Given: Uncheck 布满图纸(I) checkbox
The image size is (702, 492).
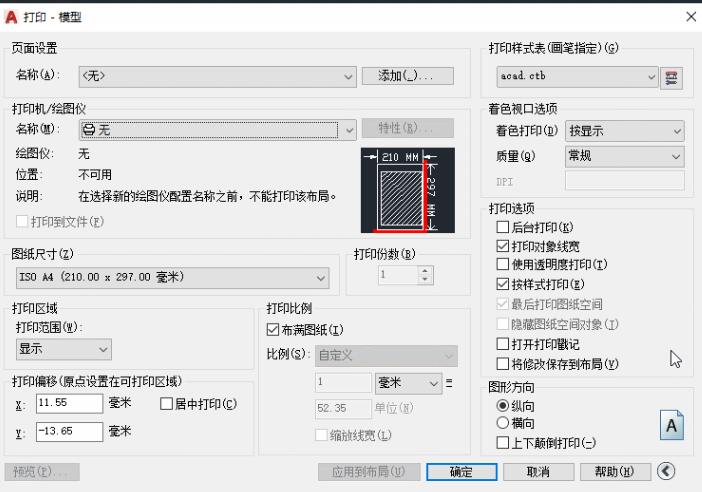Looking at the screenshot, I should [x=272, y=330].
